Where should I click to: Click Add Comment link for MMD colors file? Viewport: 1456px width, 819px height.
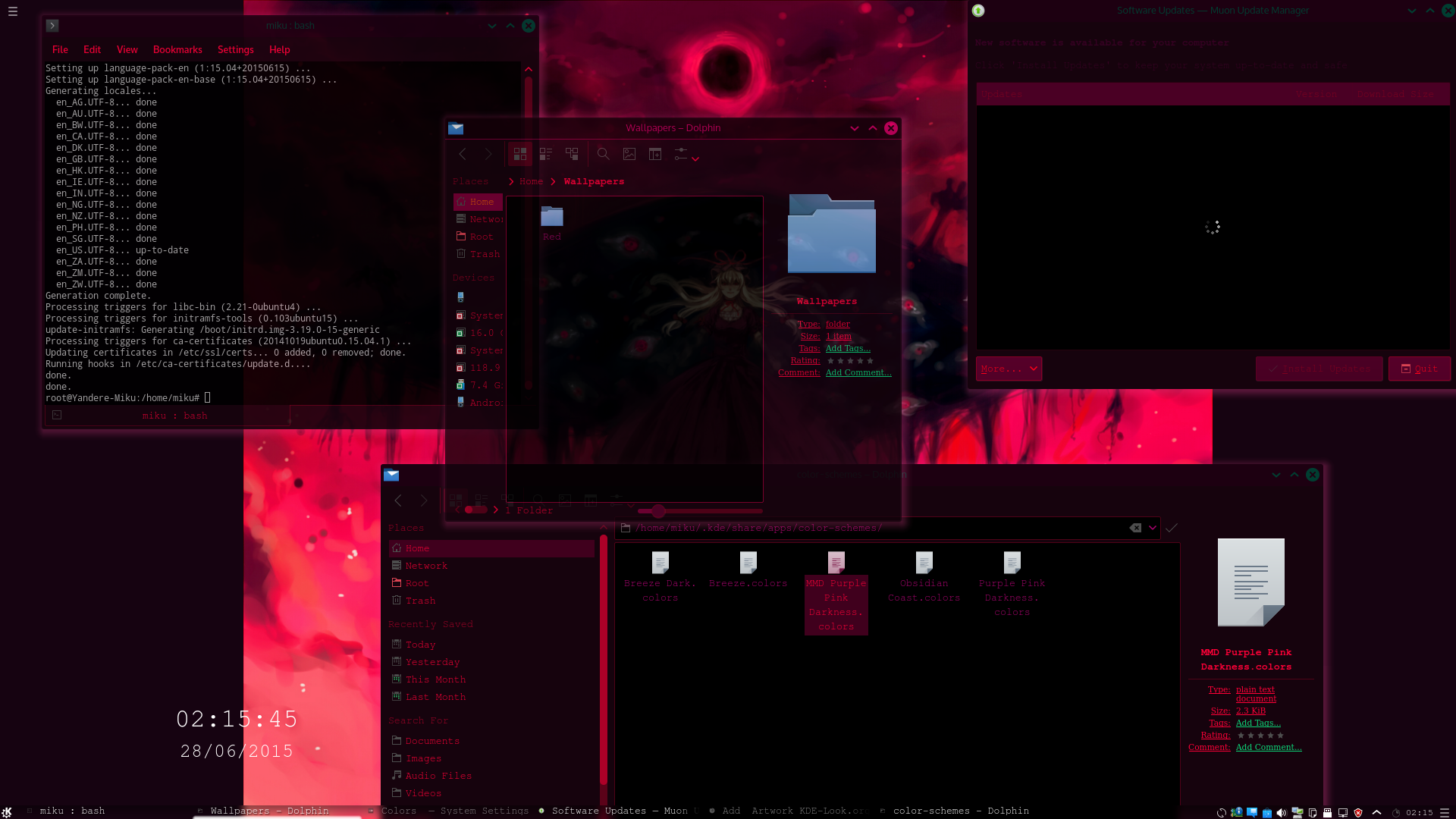[1269, 747]
